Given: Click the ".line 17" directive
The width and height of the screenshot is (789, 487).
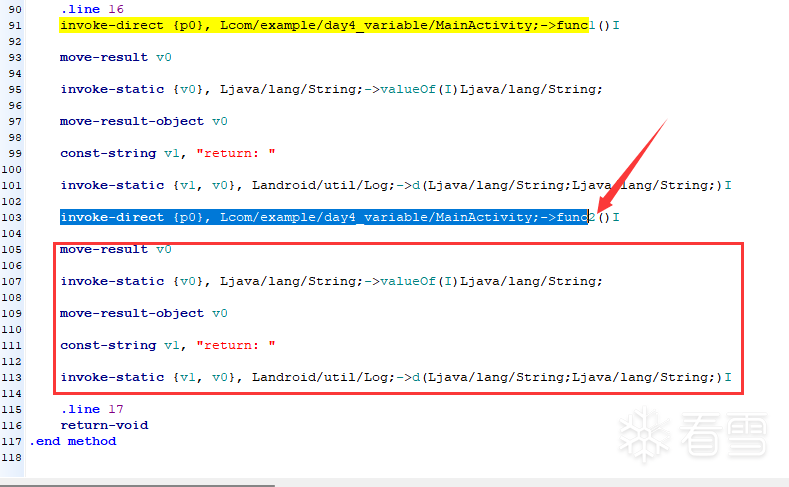Looking at the screenshot, I should pos(92,409).
